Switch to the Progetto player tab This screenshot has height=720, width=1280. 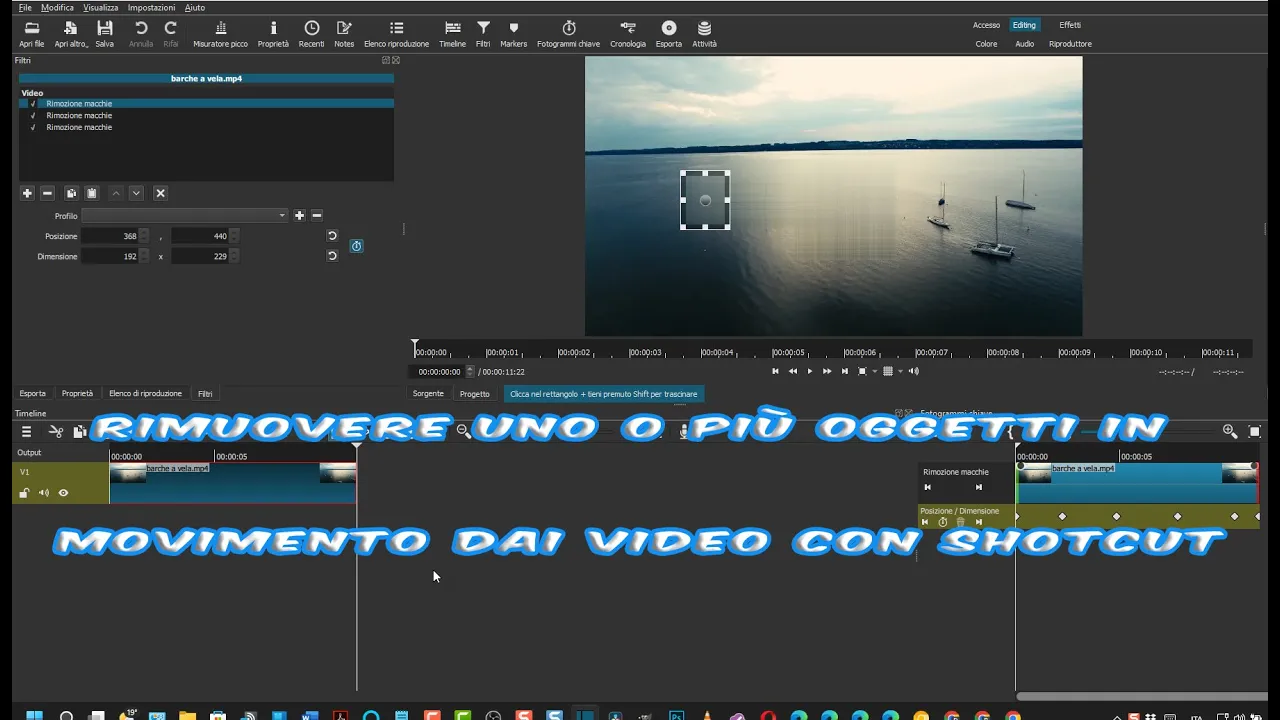(x=475, y=394)
